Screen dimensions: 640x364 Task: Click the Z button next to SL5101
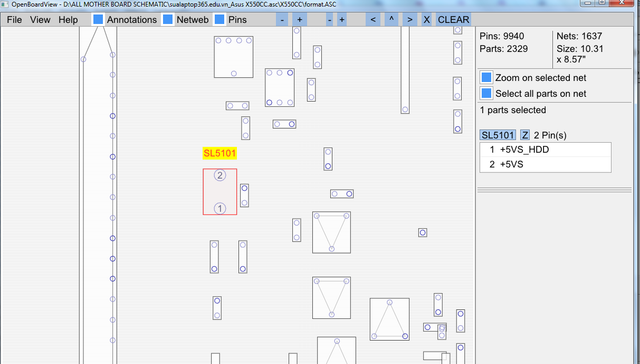pyautogui.click(x=525, y=135)
